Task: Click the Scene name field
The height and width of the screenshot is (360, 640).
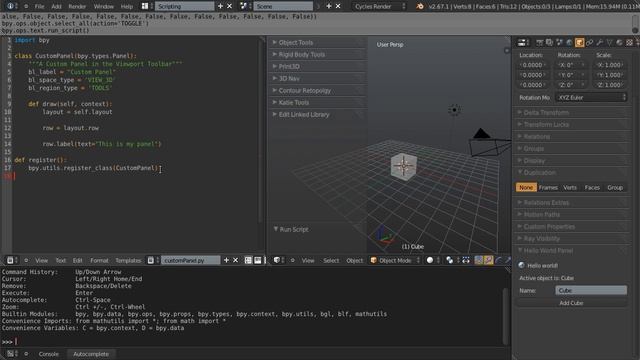Action: [x=283, y=6]
